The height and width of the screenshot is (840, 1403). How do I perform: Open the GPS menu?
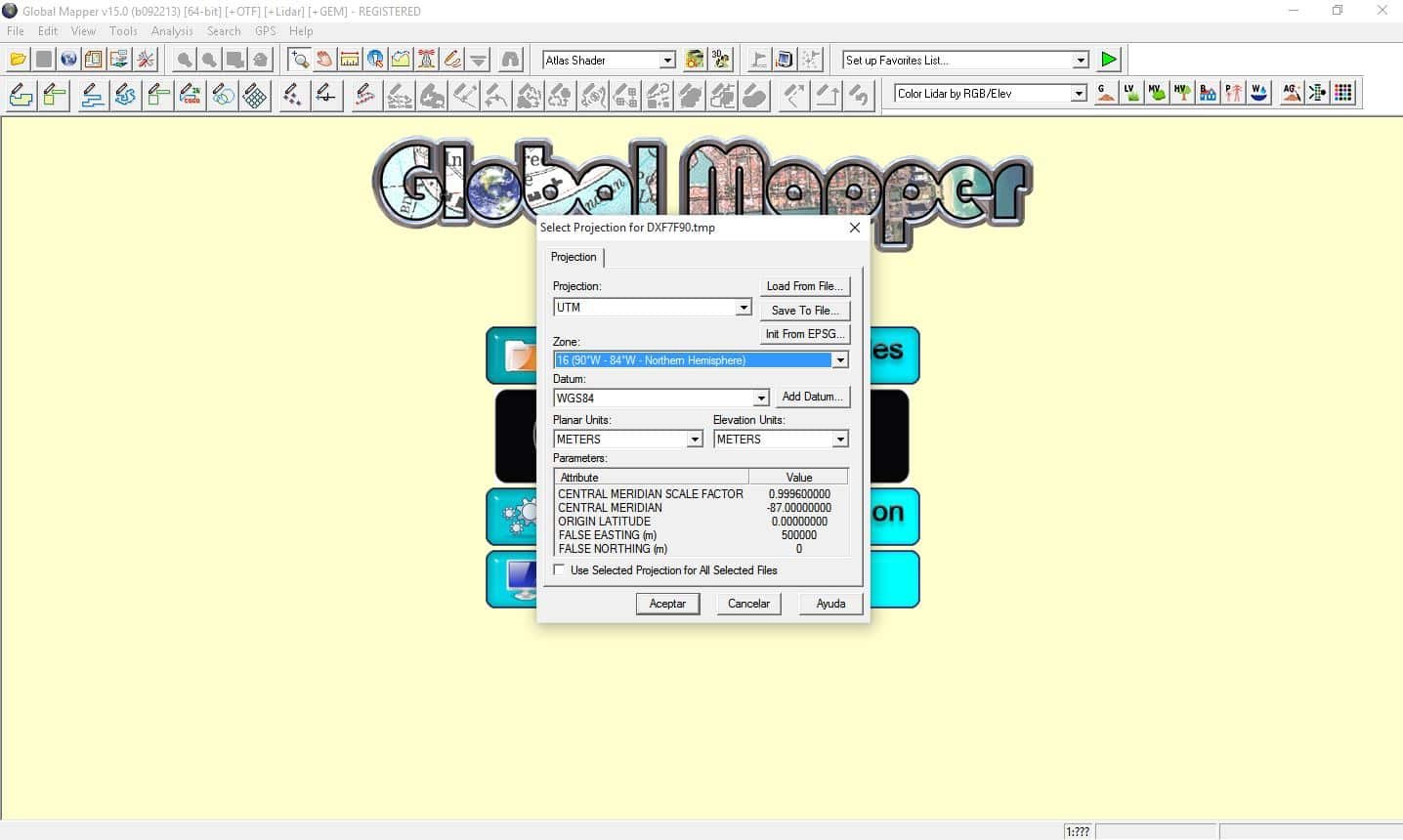coord(265,31)
